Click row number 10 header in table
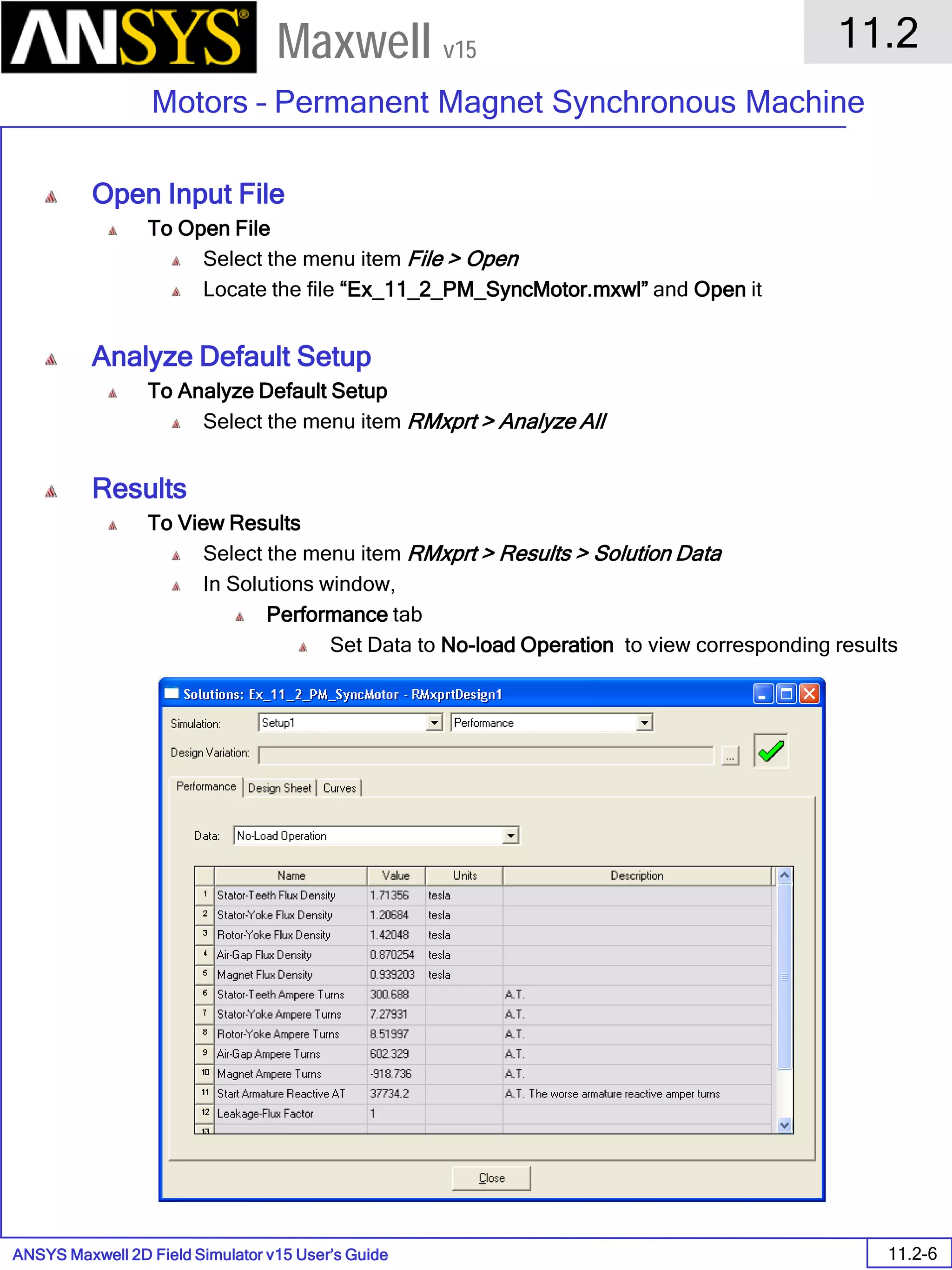This screenshot has height=1270, width=952. [204, 1074]
